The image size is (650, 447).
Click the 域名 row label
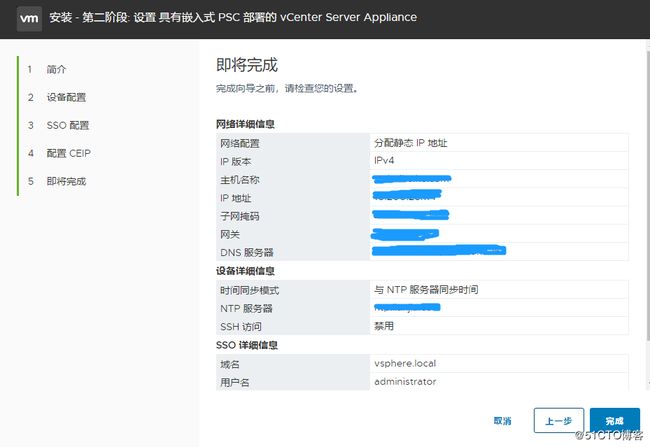pyautogui.click(x=230, y=364)
